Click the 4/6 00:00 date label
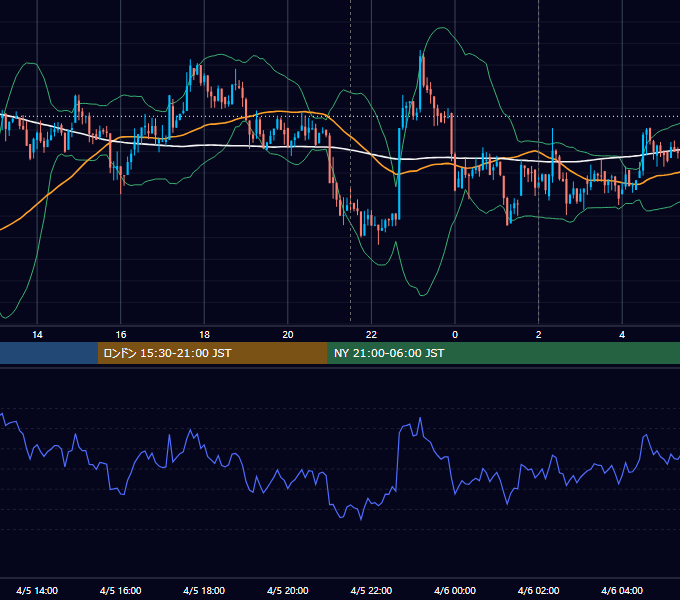680x600 pixels. 455,591
